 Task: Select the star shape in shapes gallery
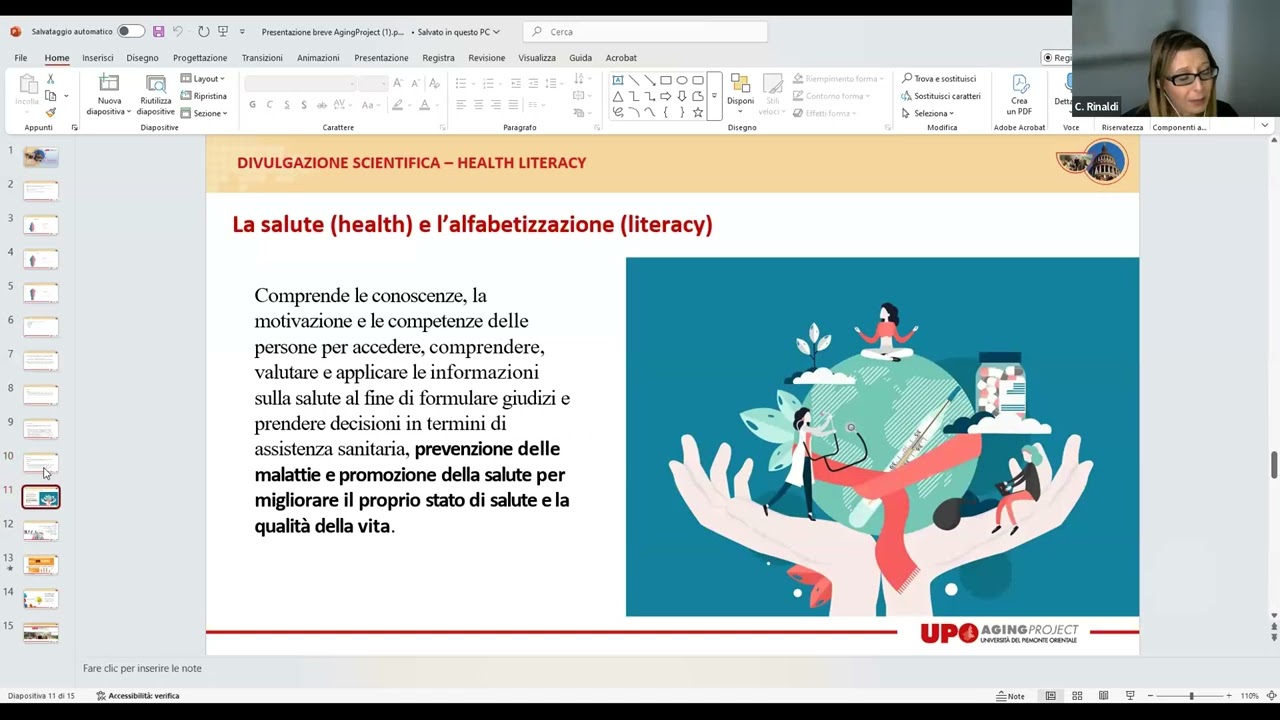[697, 112]
